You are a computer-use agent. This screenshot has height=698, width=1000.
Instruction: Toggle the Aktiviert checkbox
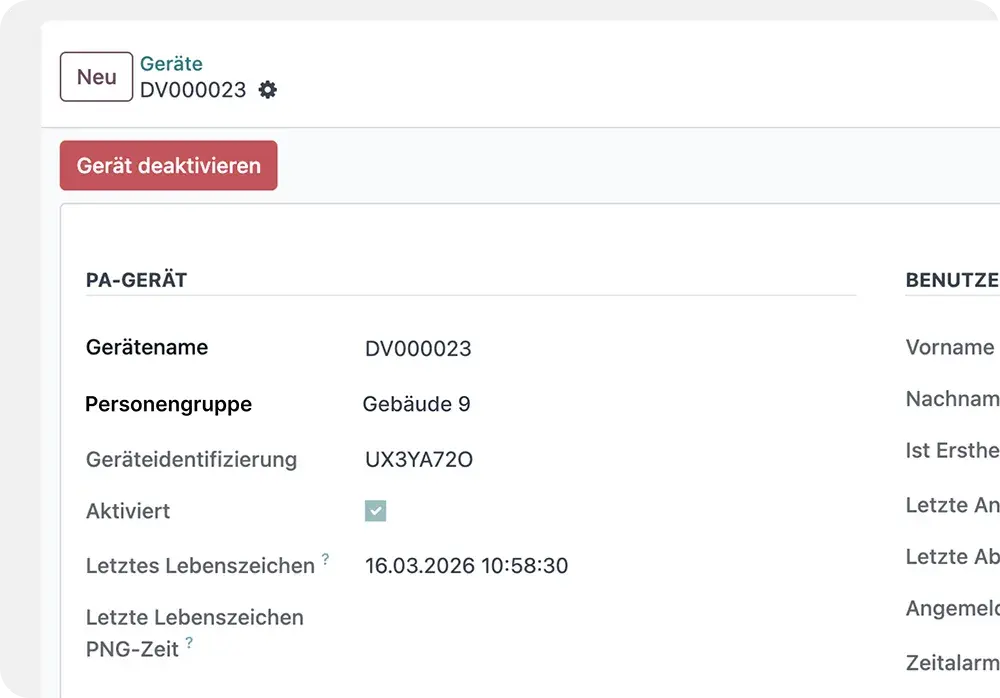pyautogui.click(x=376, y=511)
